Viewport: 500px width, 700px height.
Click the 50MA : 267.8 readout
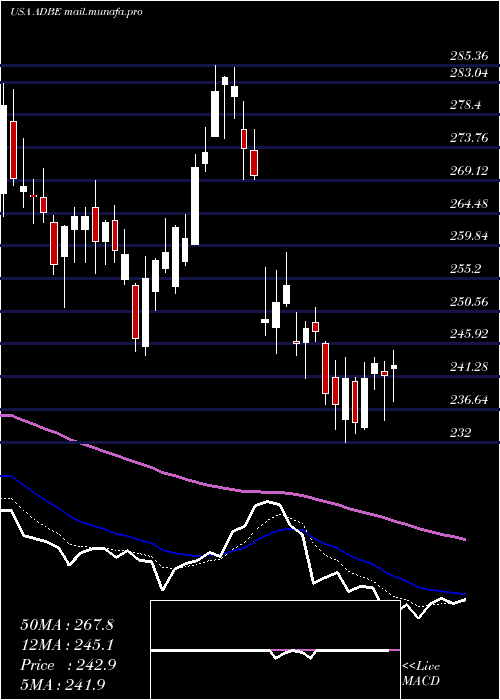pos(67,625)
